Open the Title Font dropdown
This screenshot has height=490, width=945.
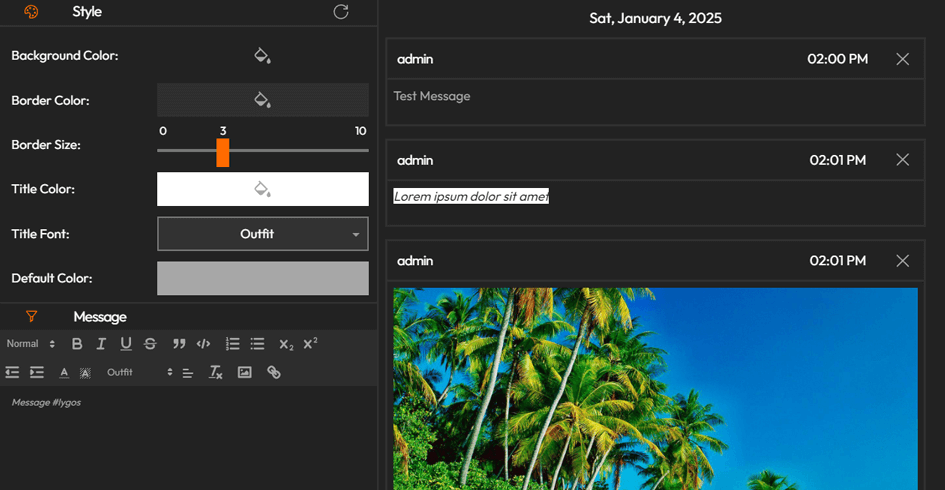263,234
